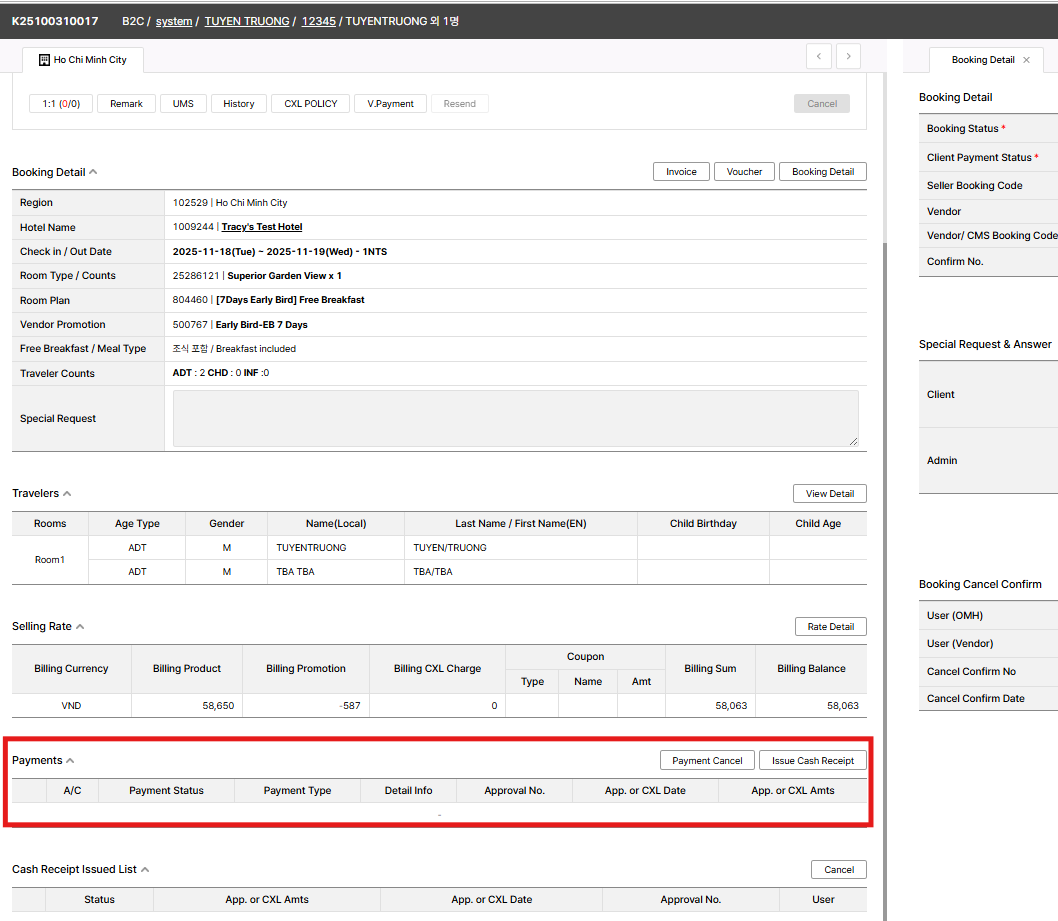Viewport: 1058px width, 921px height.
Task: Go to next tab with right arrow
Action: click(849, 57)
